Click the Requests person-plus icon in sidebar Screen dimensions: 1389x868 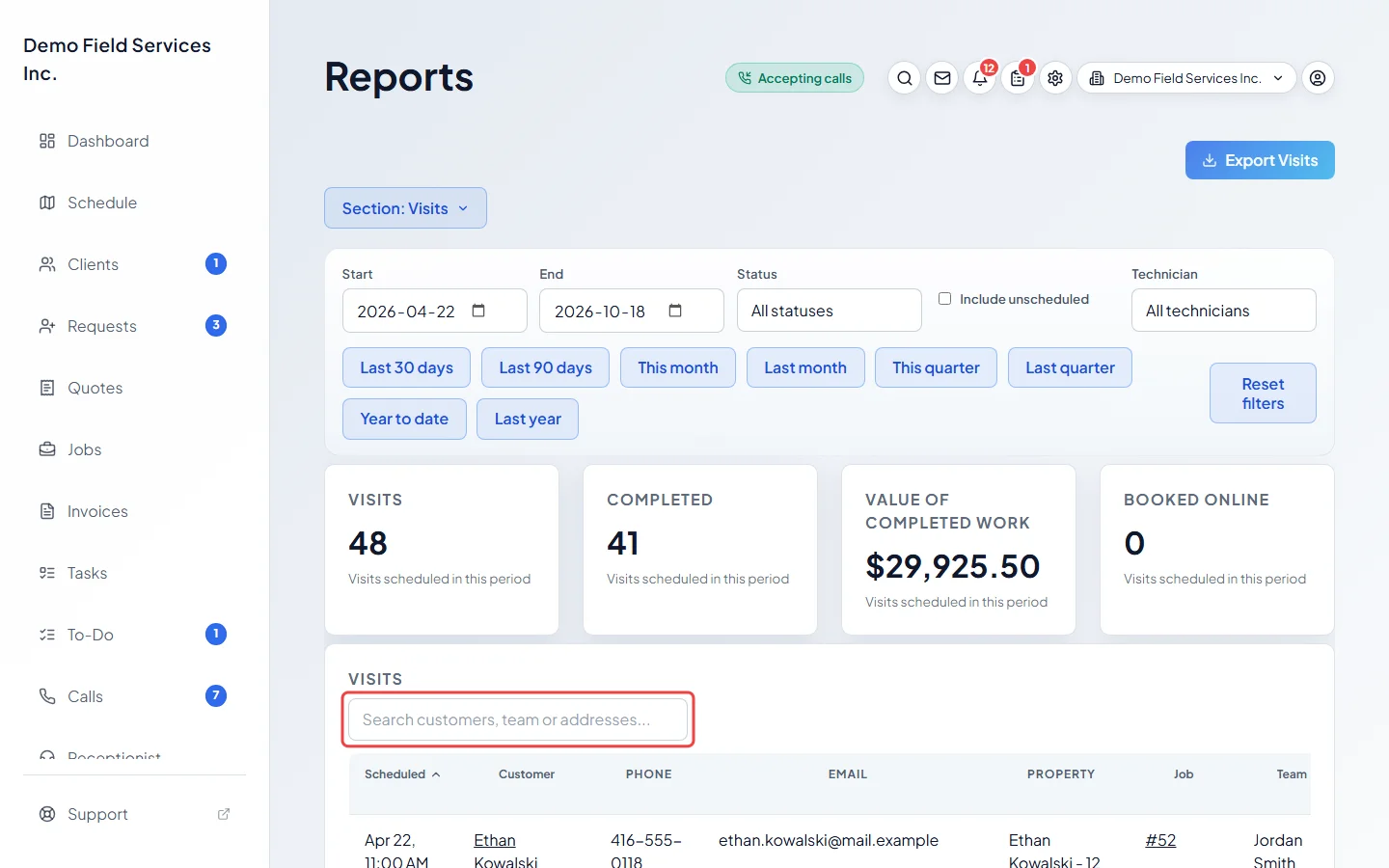[x=47, y=326]
